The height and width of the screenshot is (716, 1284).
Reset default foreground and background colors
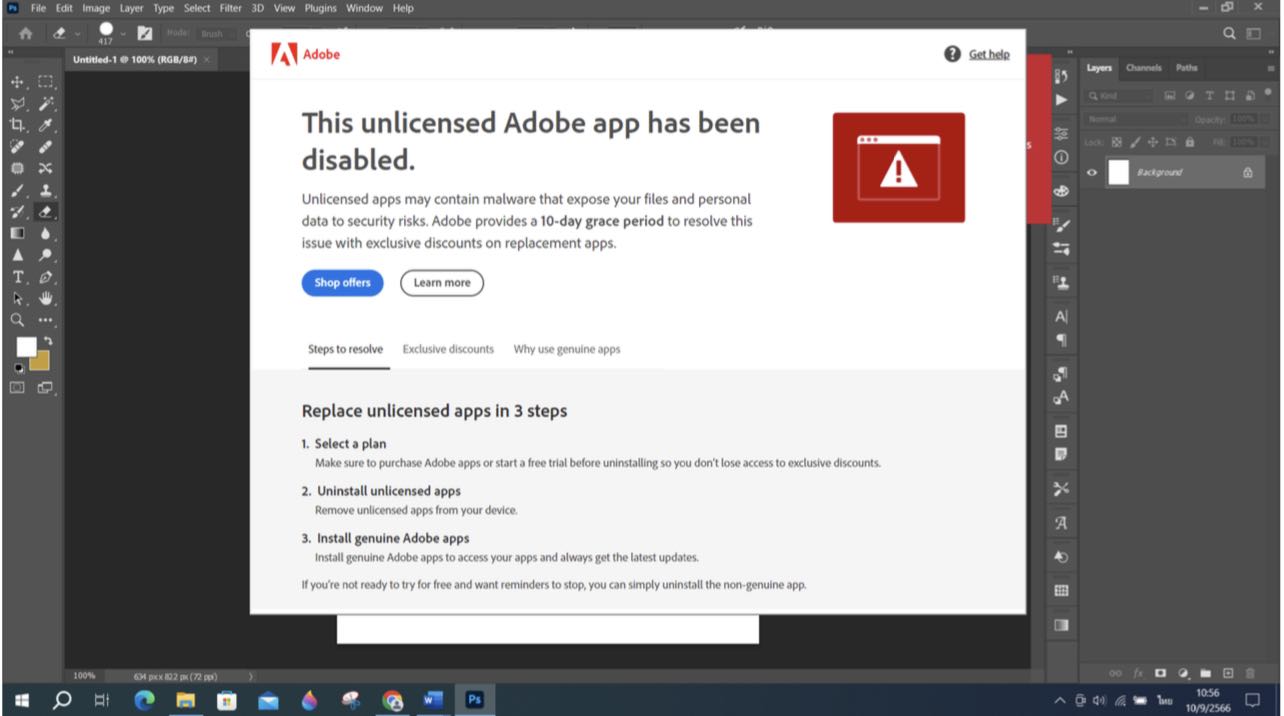17,367
